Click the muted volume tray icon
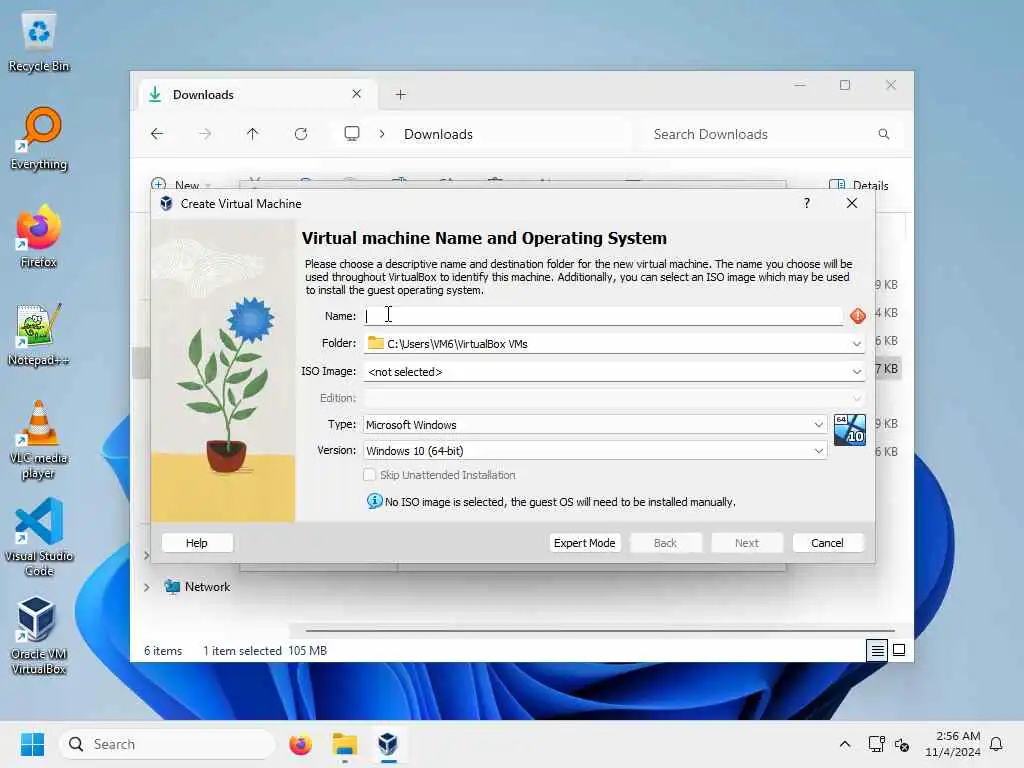Image resolution: width=1024 pixels, height=768 pixels. point(902,744)
